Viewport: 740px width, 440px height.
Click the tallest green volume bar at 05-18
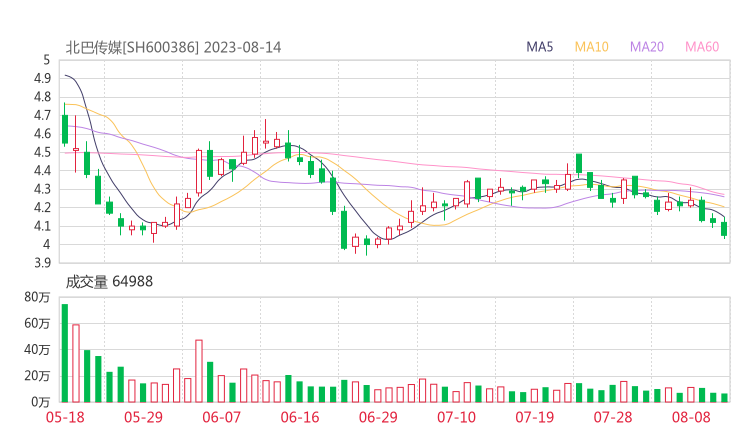coord(65,353)
